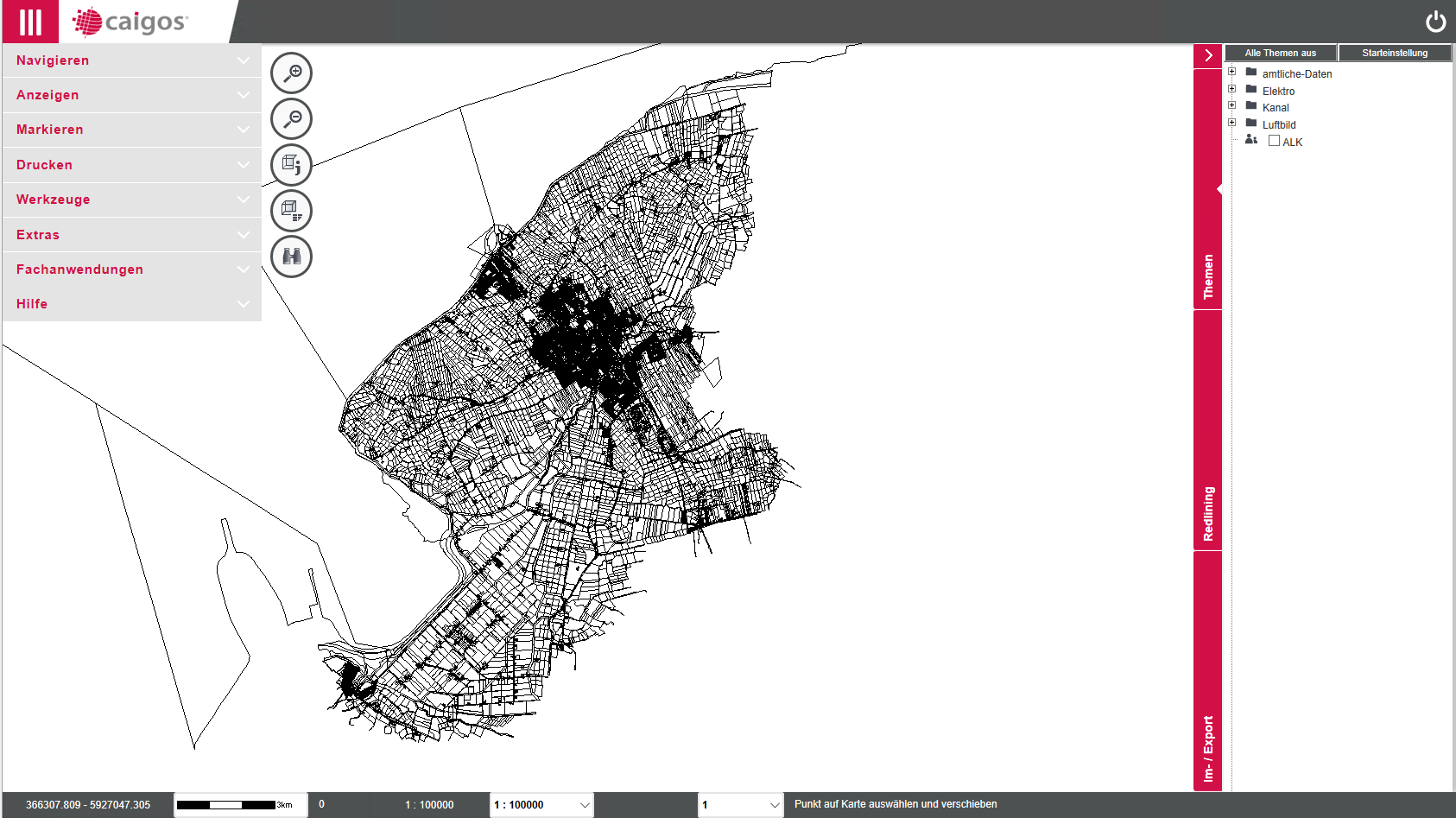This screenshot has width=1456, height=818.
Task: Expand the Luftbild folder node
Action: coord(1232,123)
